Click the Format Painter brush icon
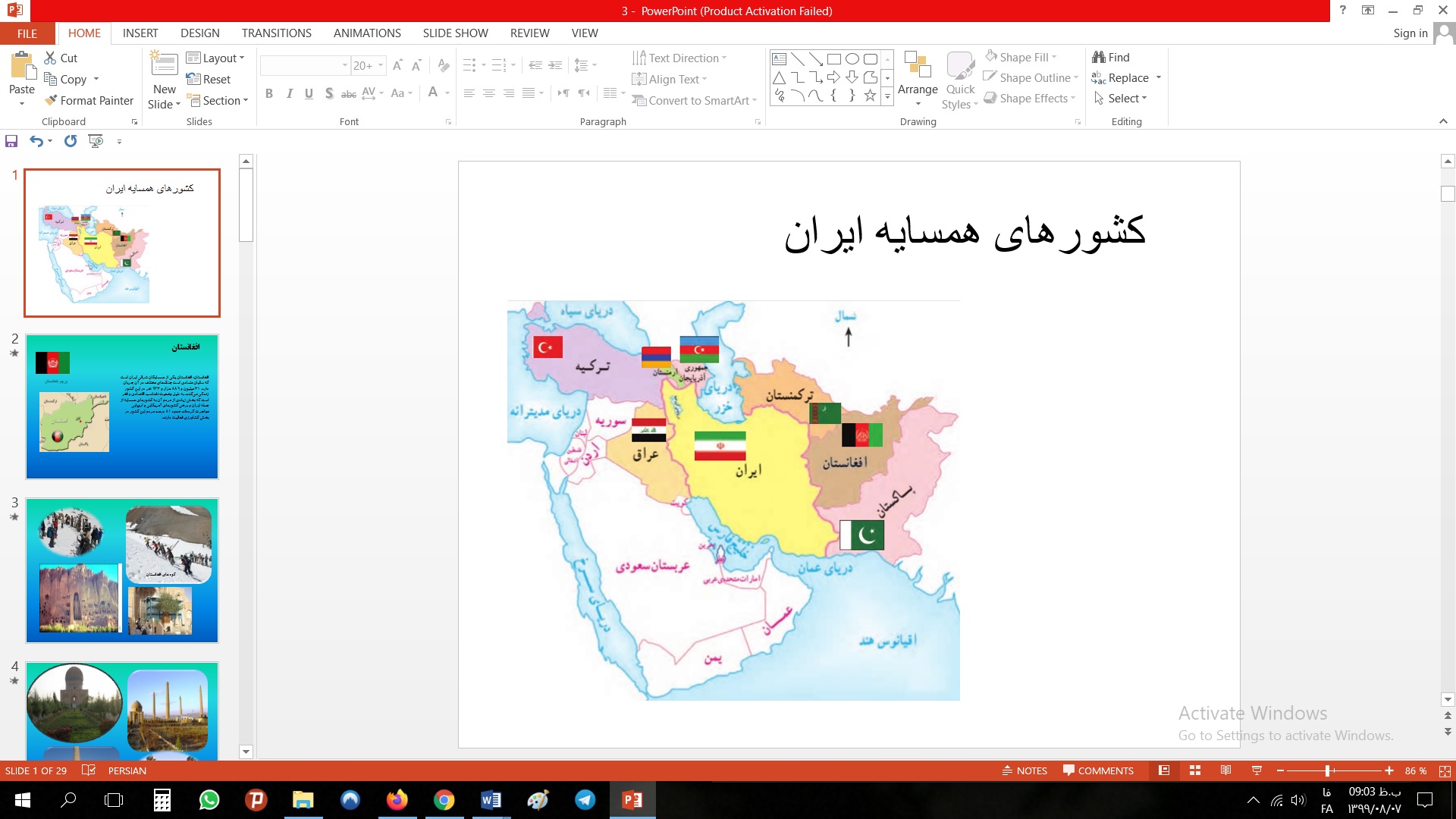1456x819 pixels. point(51,100)
